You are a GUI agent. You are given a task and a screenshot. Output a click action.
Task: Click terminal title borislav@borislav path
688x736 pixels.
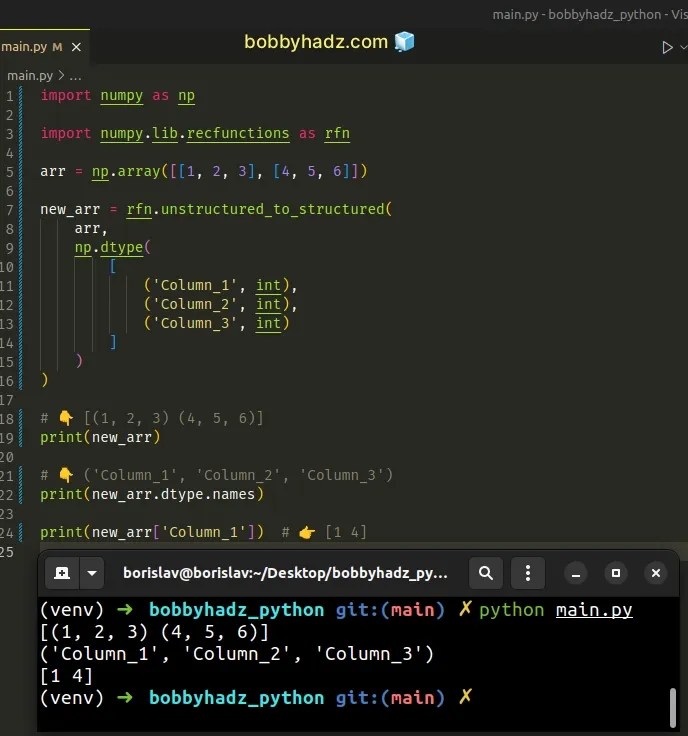(x=285, y=573)
